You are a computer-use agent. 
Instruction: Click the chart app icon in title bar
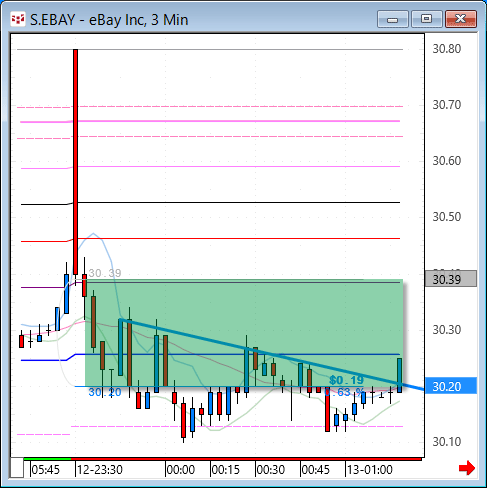click(x=18, y=19)
